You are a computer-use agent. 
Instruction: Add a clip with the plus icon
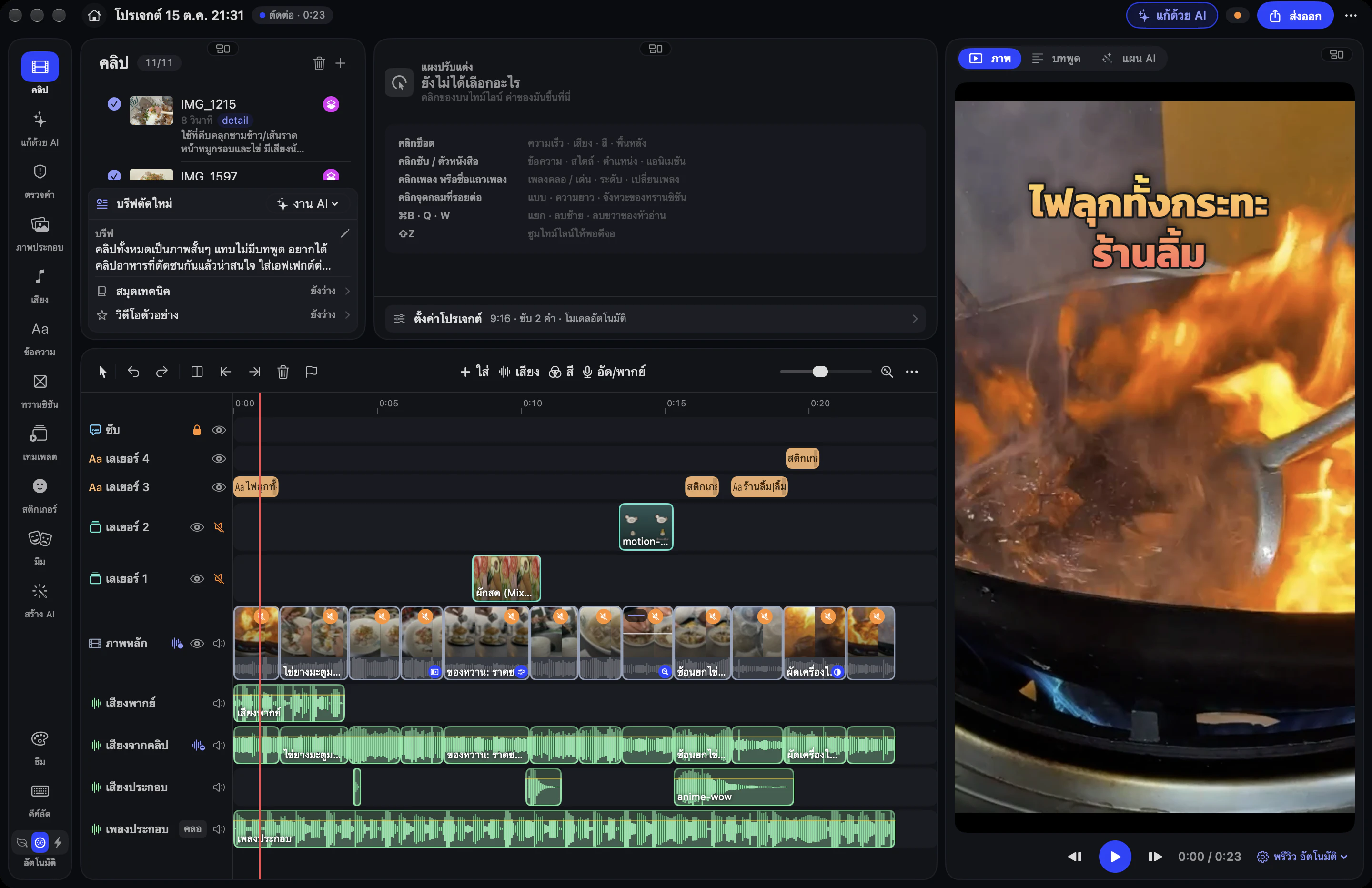pos(341,63)
